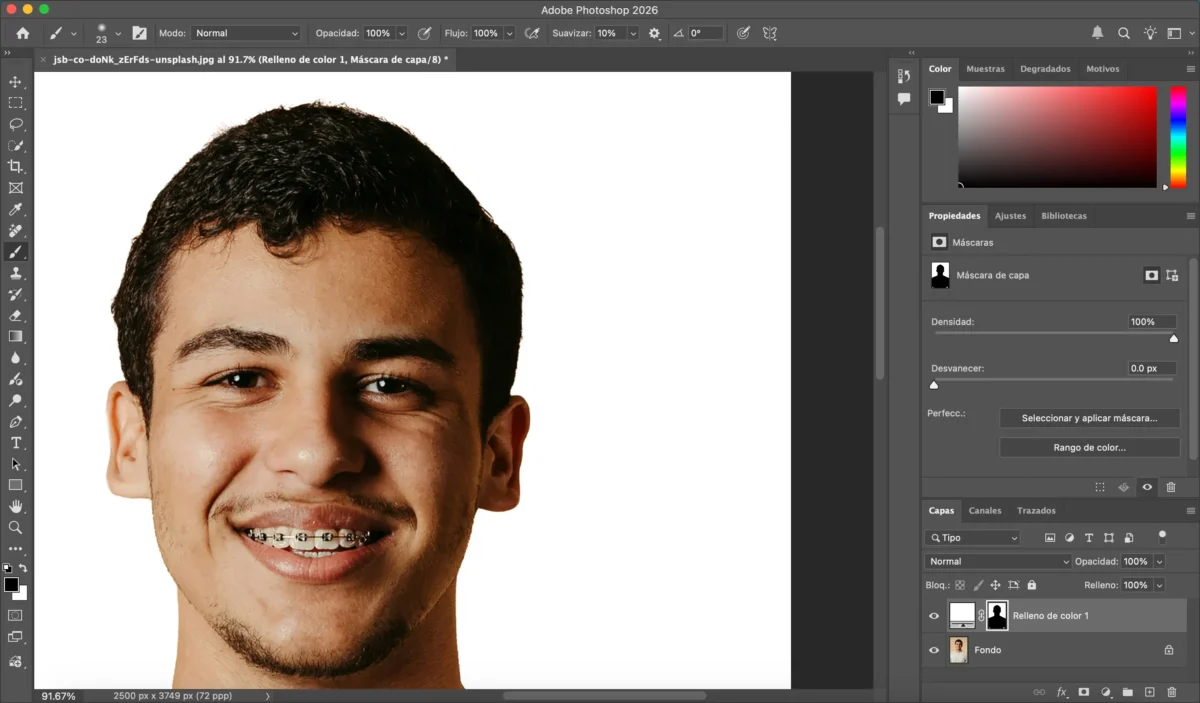The image size is (1200, 703).
Task: Toggle mask visibility eye in Propiedades panel
Action: pyautogui.click(x=1147, y=487)
